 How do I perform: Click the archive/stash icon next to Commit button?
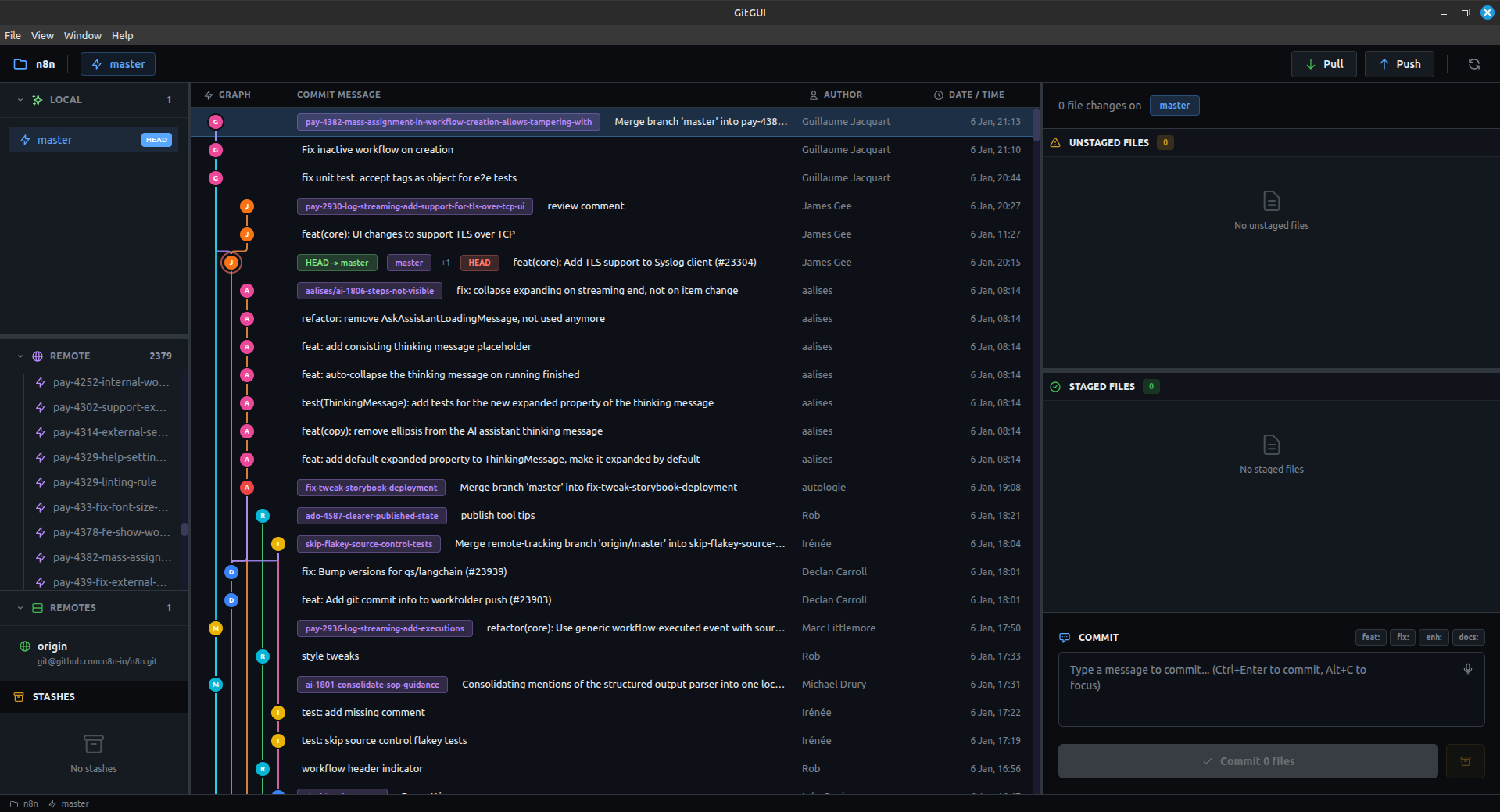[1465, 760]
